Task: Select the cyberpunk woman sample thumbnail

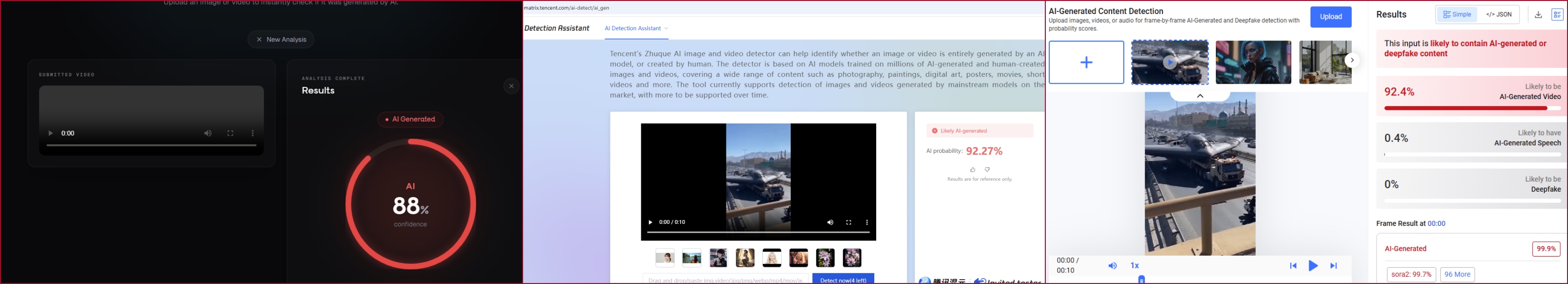Action: (x=1253, y=62)
